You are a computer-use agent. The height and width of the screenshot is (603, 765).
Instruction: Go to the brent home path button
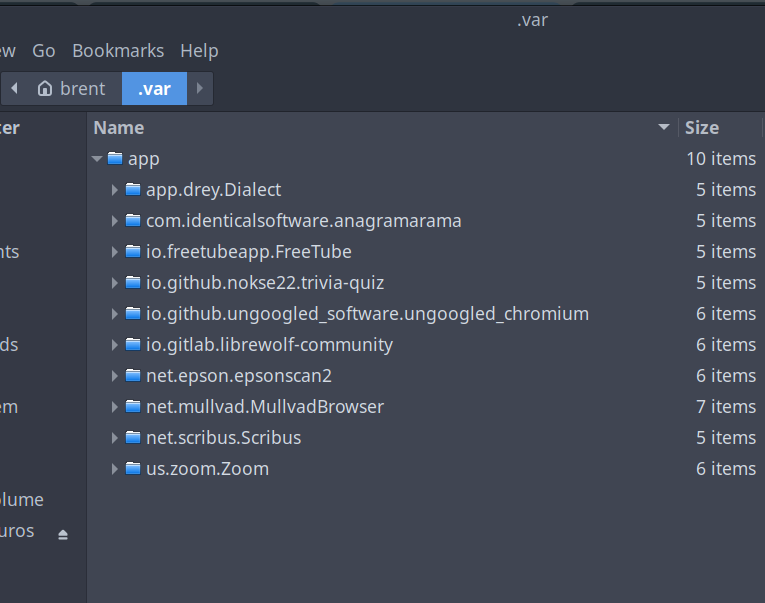tap(72, 89)
